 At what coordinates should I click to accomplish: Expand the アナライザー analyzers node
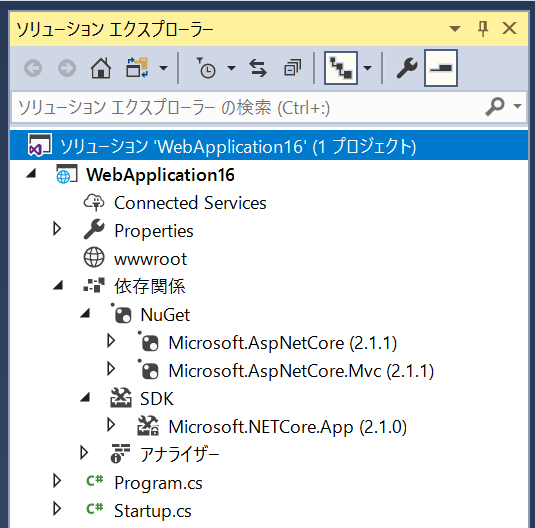84,453
